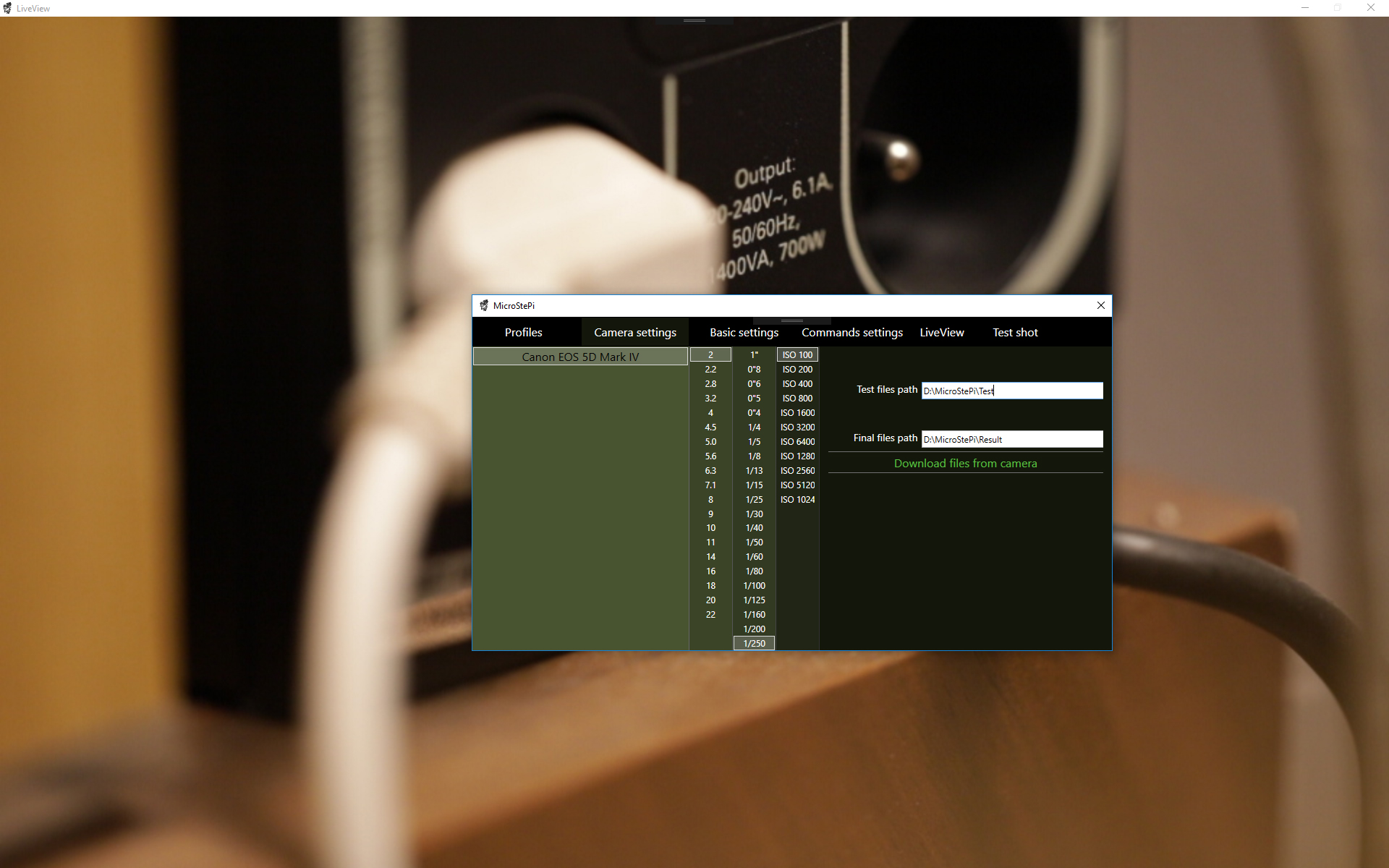Screen dimensions: 1389x868
Task: Open Commands settings tab
Action: 851,333
